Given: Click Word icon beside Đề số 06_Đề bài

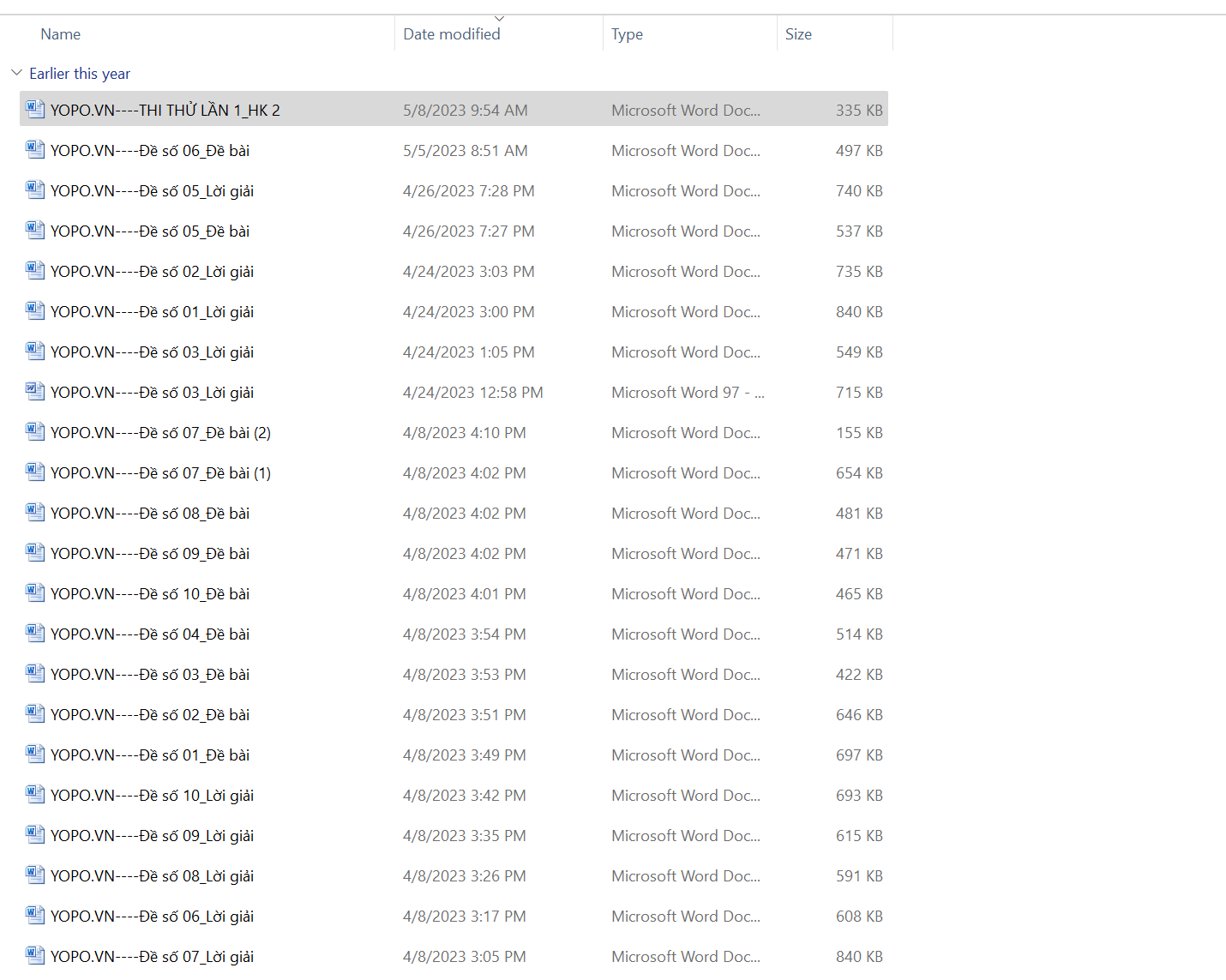Looking at the screenshot, I should tap(35, 149).
